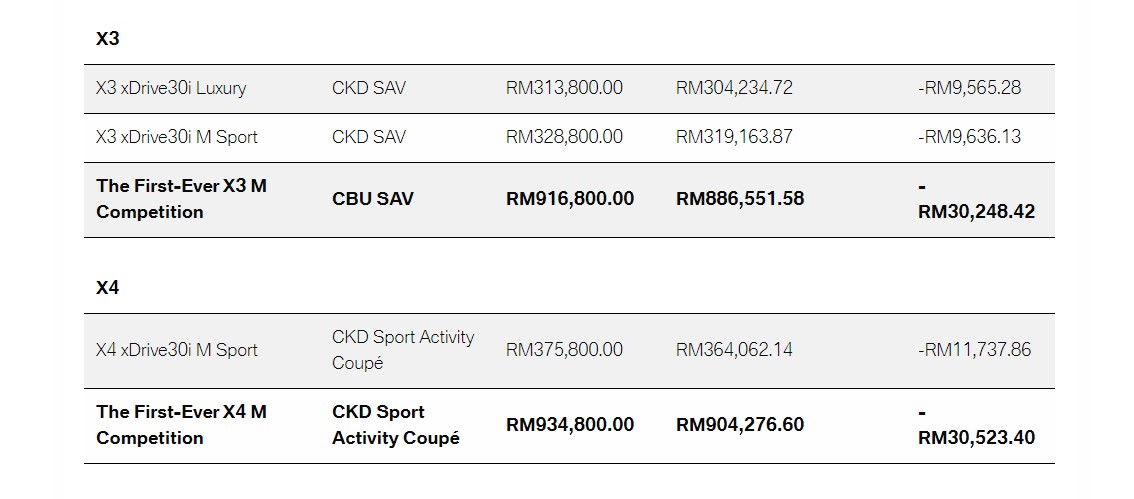Click the RM904,276.60 price
The width and height of the screenshot is (1134, 499).
(740, 425)
